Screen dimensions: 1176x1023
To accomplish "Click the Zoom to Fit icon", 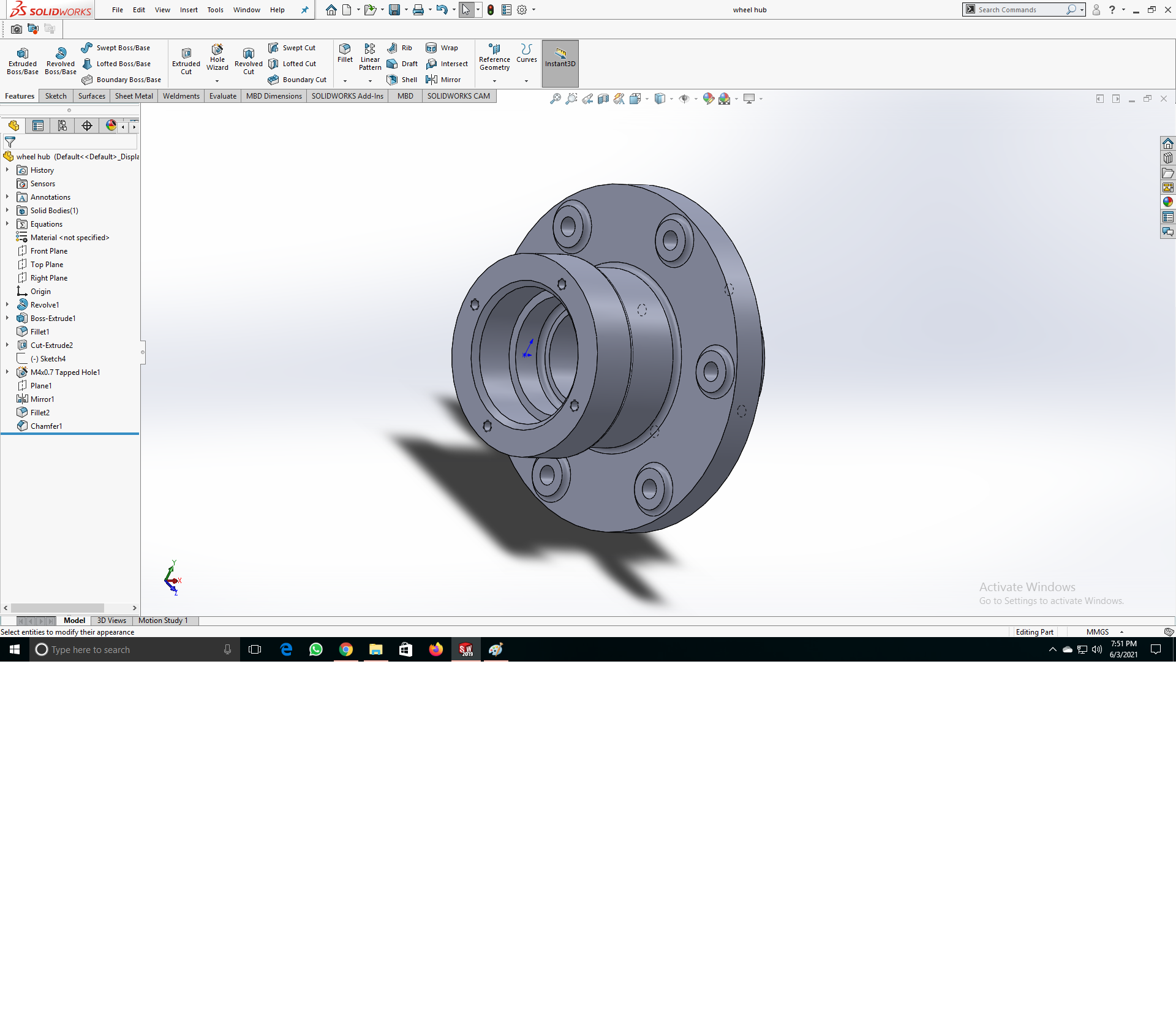I will point(555,99).
